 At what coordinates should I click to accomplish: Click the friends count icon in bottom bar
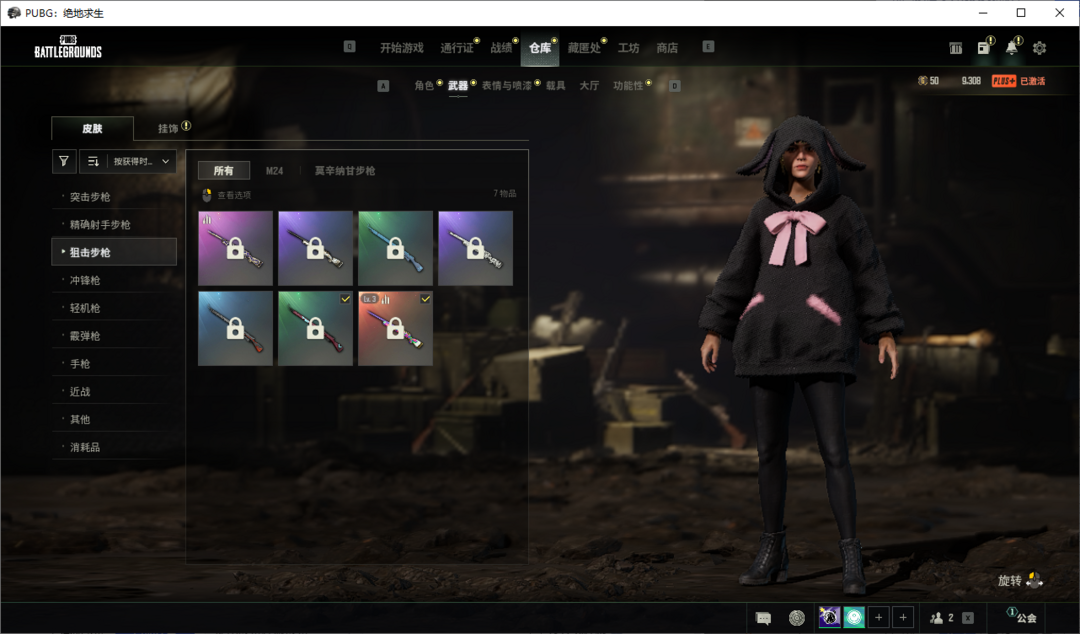[942, 618]
